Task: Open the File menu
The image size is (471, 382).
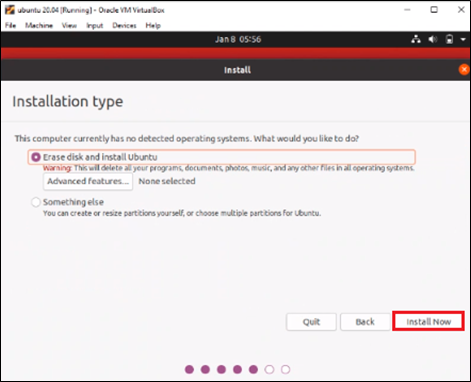Action: click(10, 26)
